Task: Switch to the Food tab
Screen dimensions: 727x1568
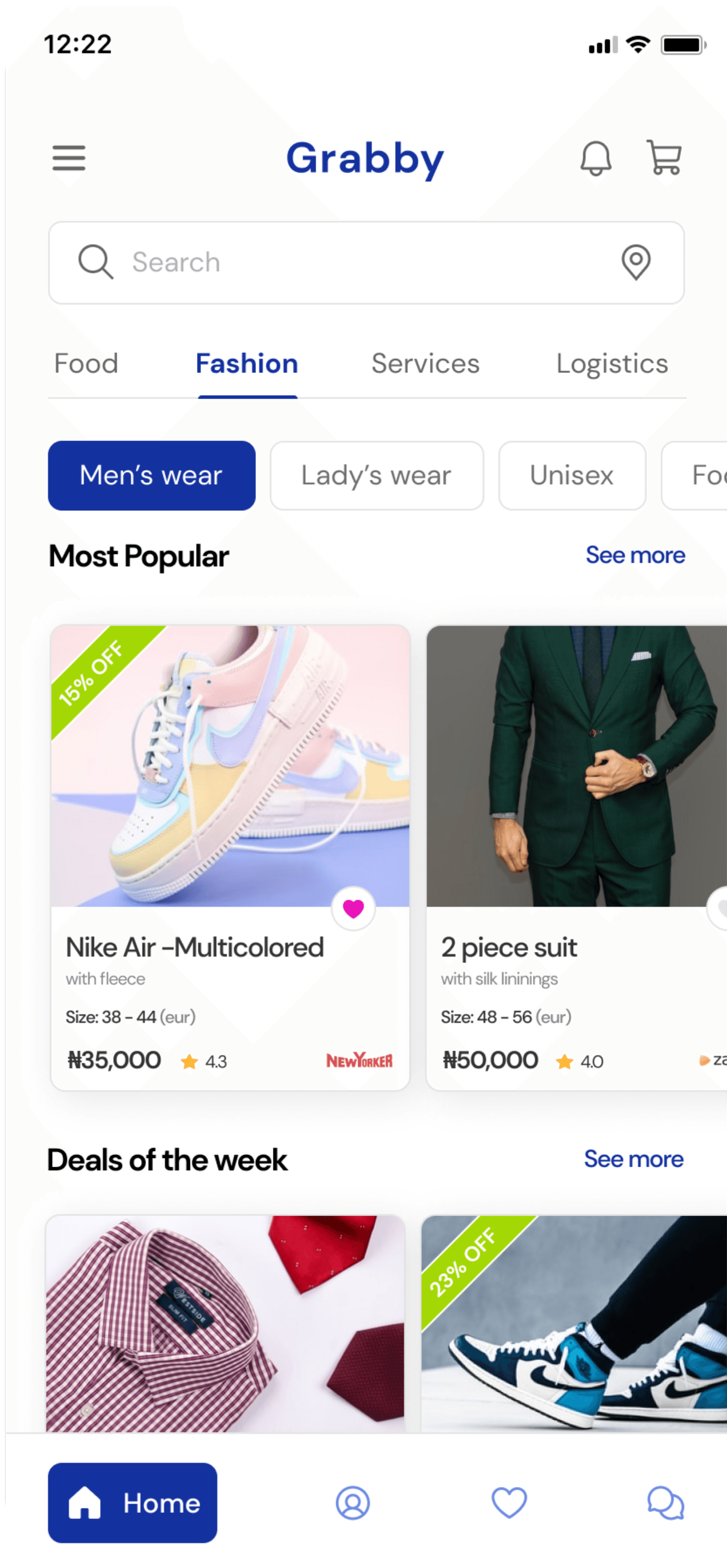Action: 86,363
